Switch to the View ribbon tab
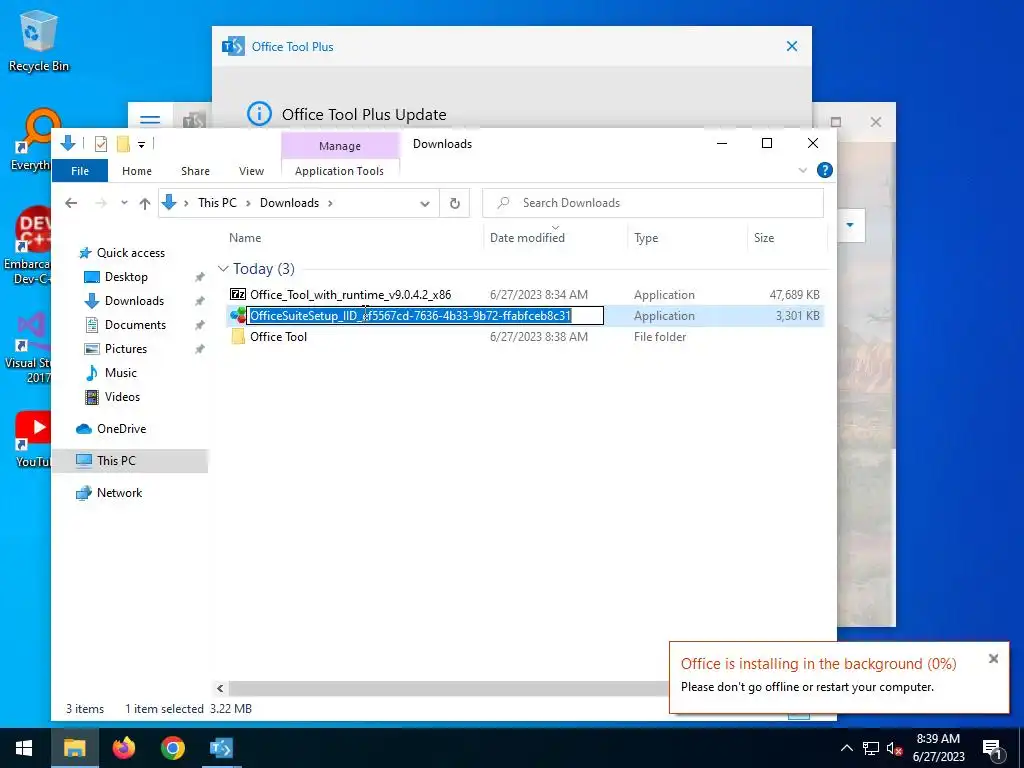 pos(251,171)
